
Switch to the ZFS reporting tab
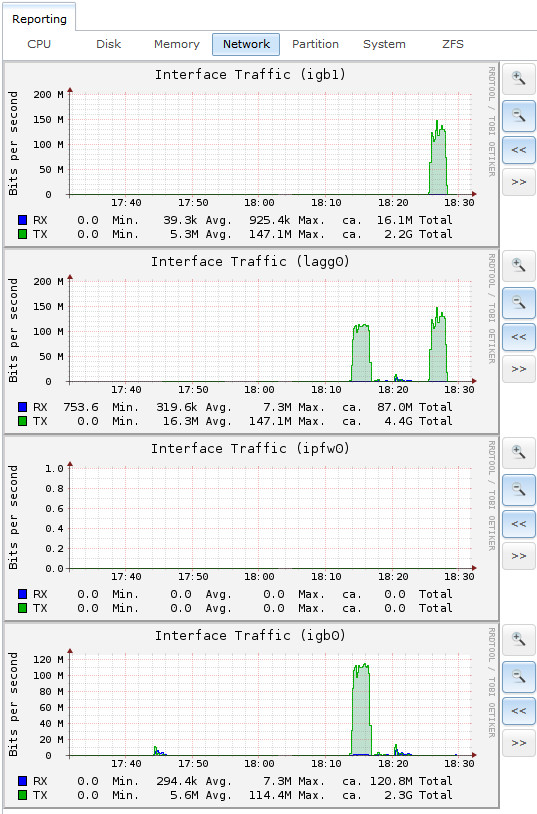point(452,44)
